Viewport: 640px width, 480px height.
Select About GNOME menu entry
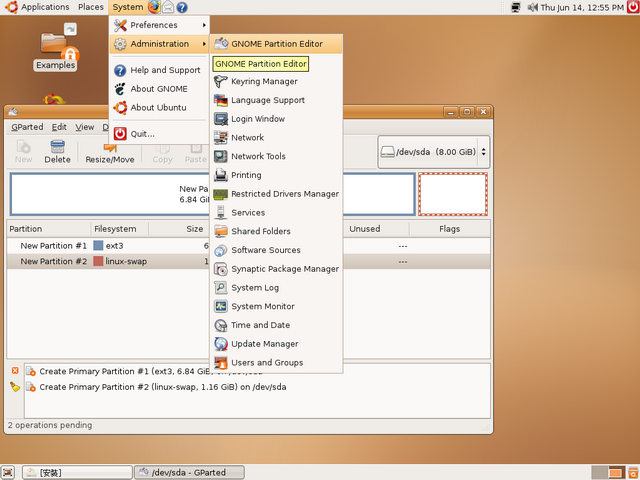click(x=160, y=89)
